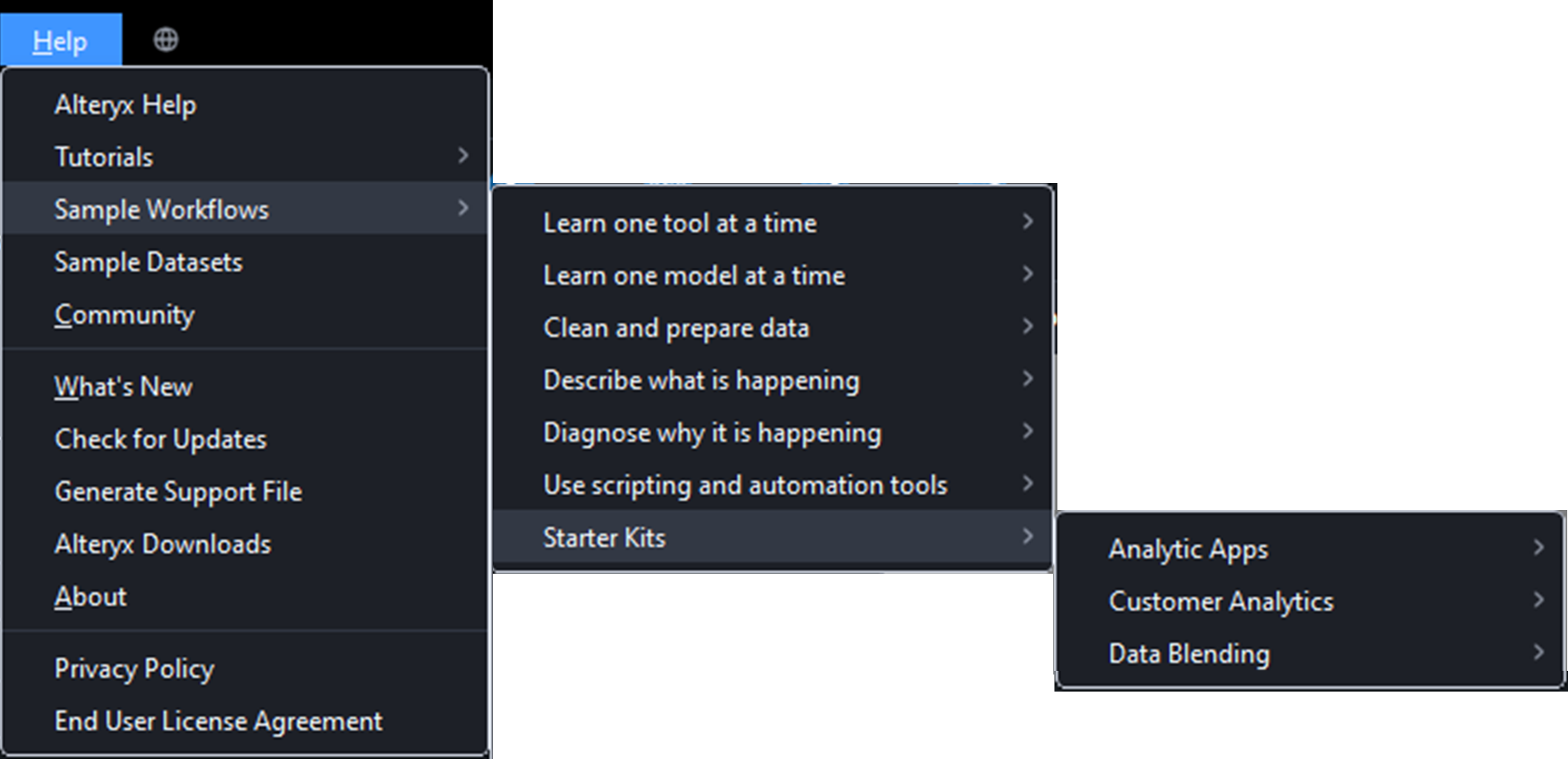Open the Sample Workflows submenu

[x=160, y=208]
